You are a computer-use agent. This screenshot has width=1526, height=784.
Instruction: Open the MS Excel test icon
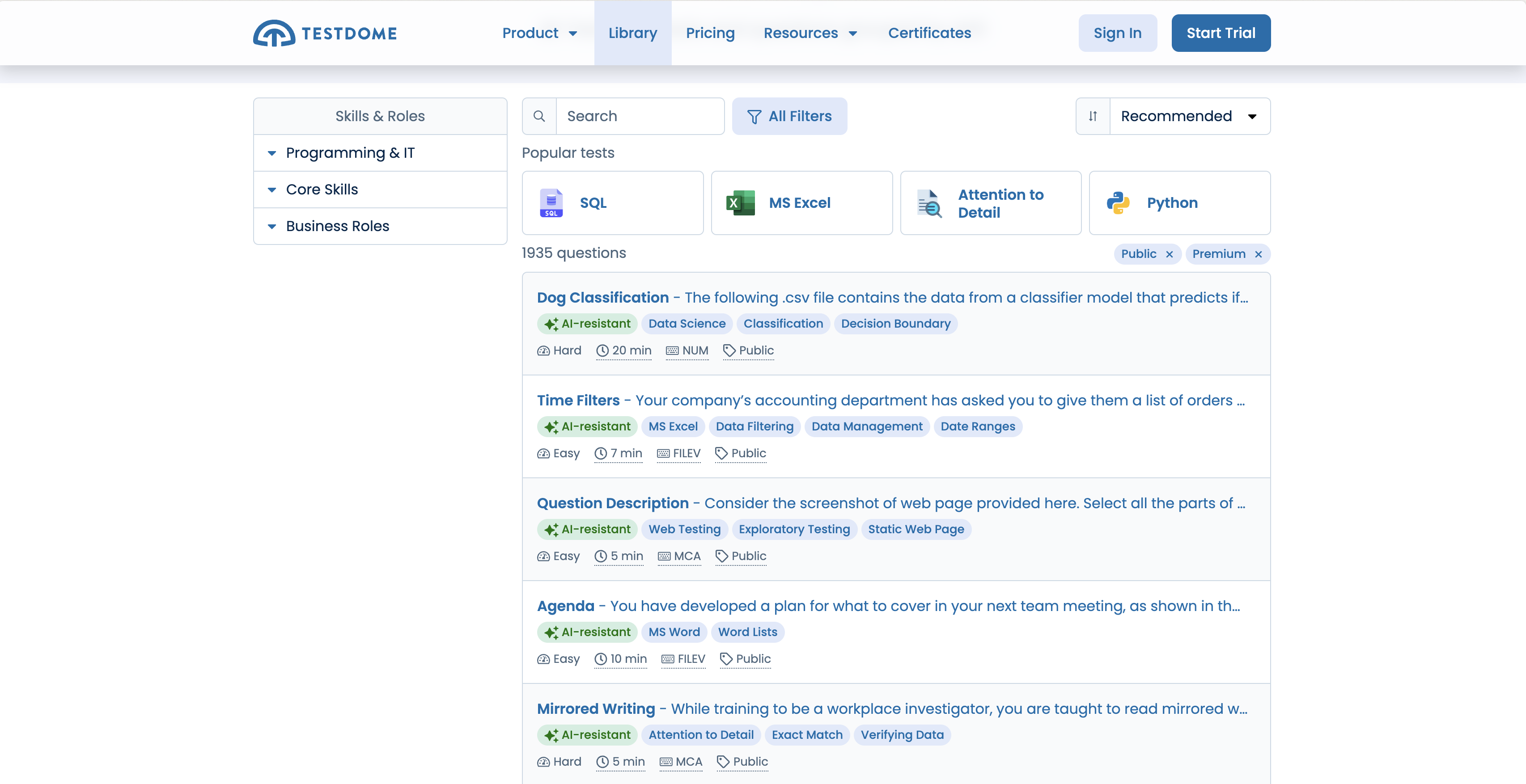tap(741, 203)
